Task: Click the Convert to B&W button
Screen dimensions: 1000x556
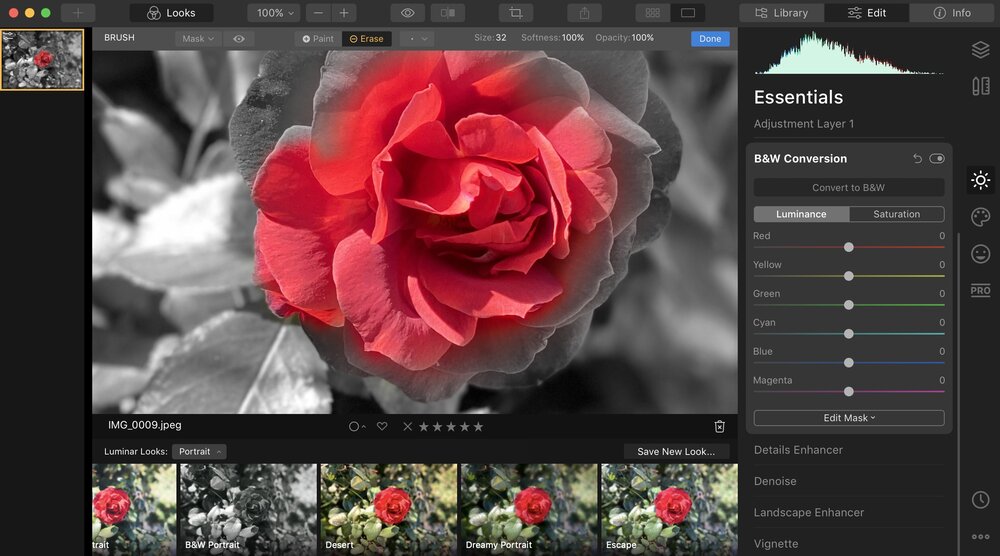Action: pyautogui.click(x=848, y=188)
